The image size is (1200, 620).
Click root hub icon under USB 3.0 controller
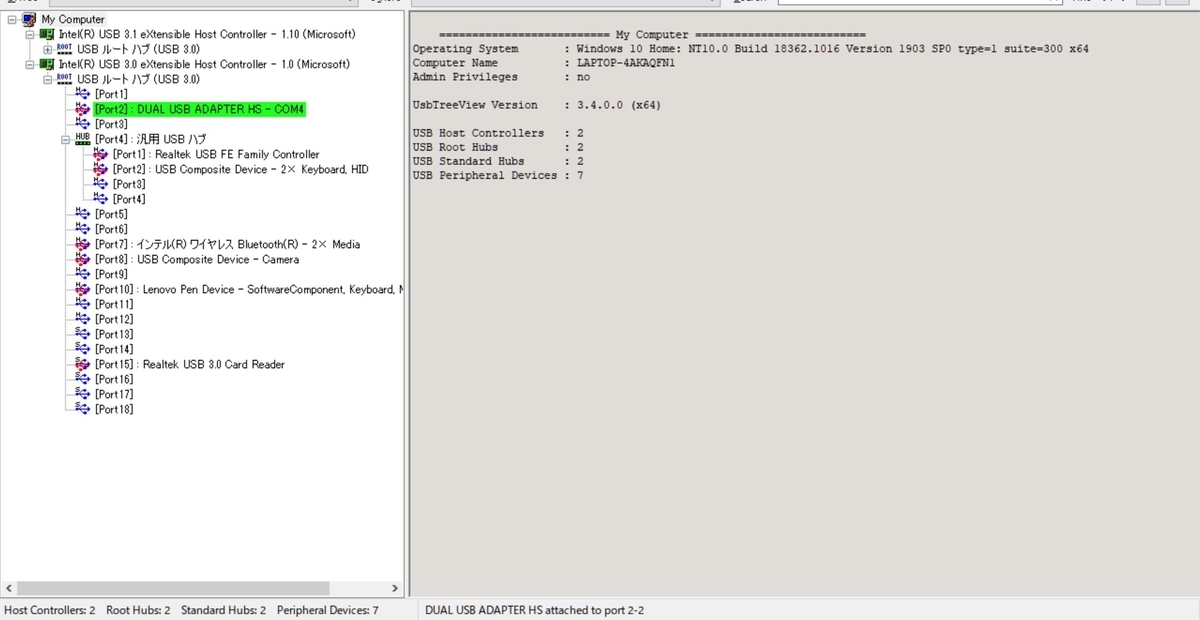(65, 79)
